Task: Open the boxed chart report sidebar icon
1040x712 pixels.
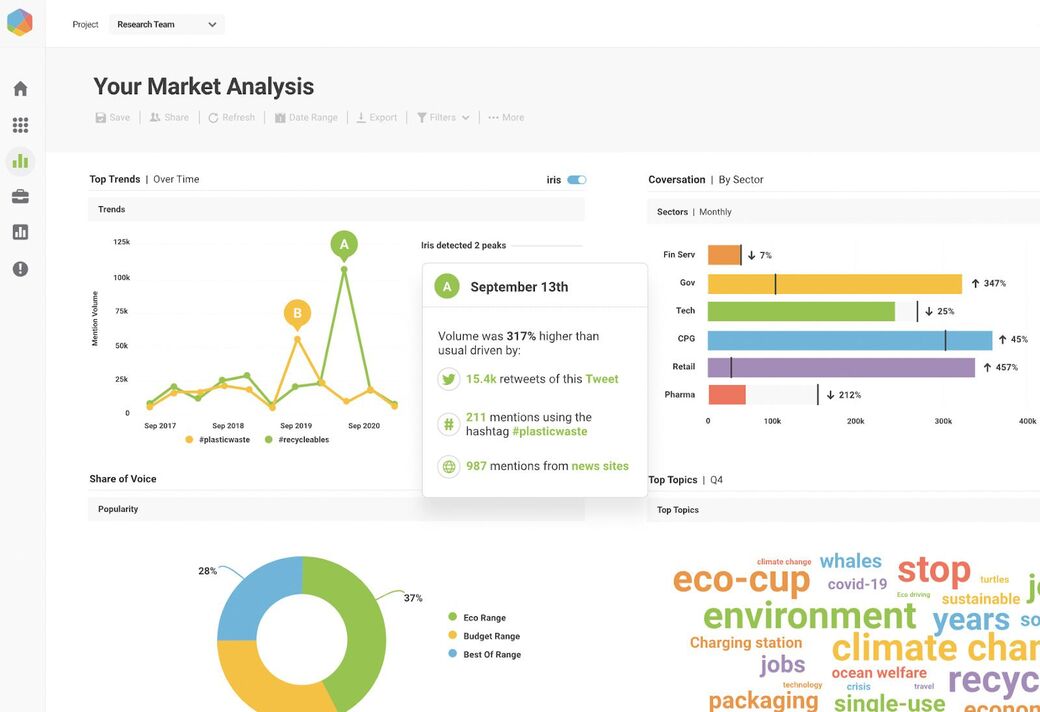Action: 21,232
